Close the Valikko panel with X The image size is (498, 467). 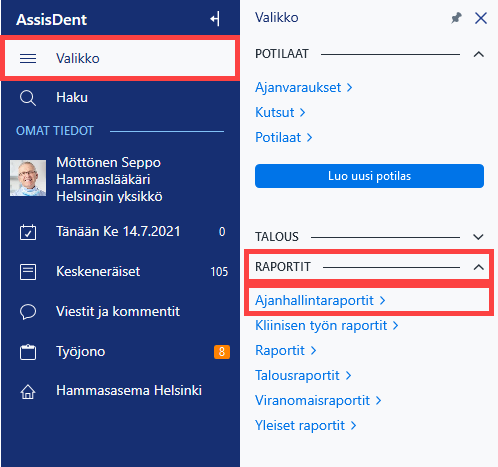tap(481, 18)
